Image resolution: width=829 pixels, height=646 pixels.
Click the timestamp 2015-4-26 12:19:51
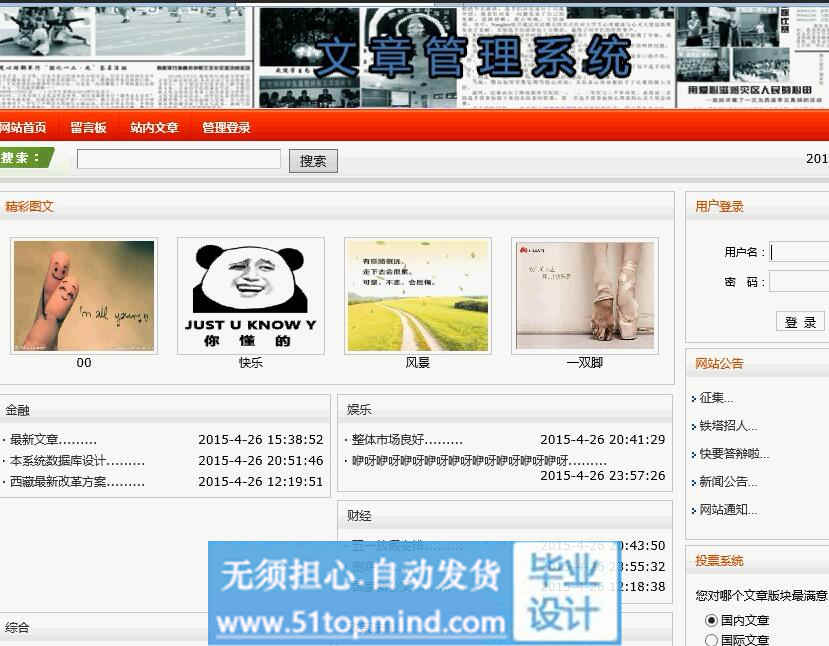click(261, 482)
